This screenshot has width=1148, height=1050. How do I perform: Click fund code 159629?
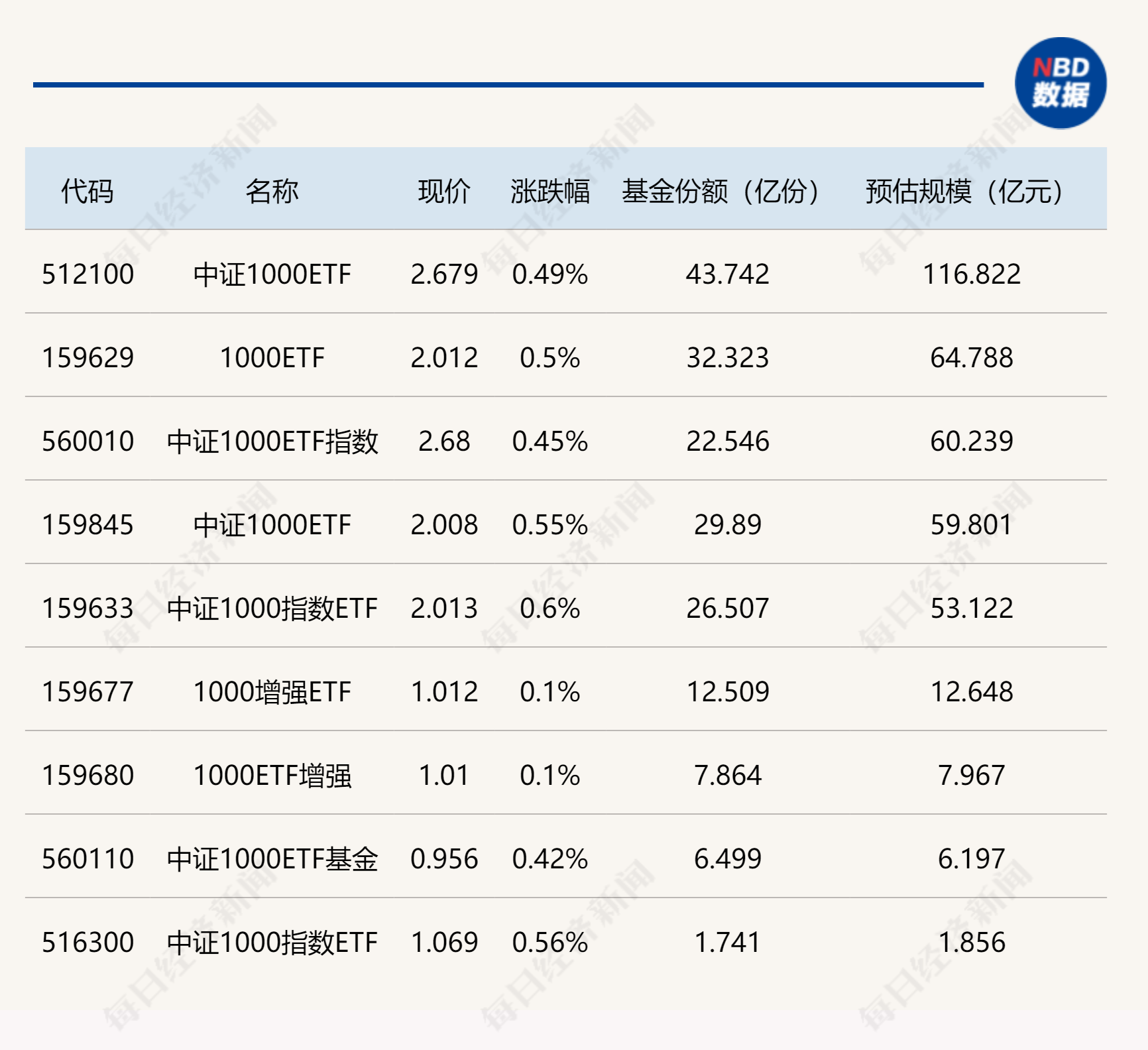coord(87,358)
